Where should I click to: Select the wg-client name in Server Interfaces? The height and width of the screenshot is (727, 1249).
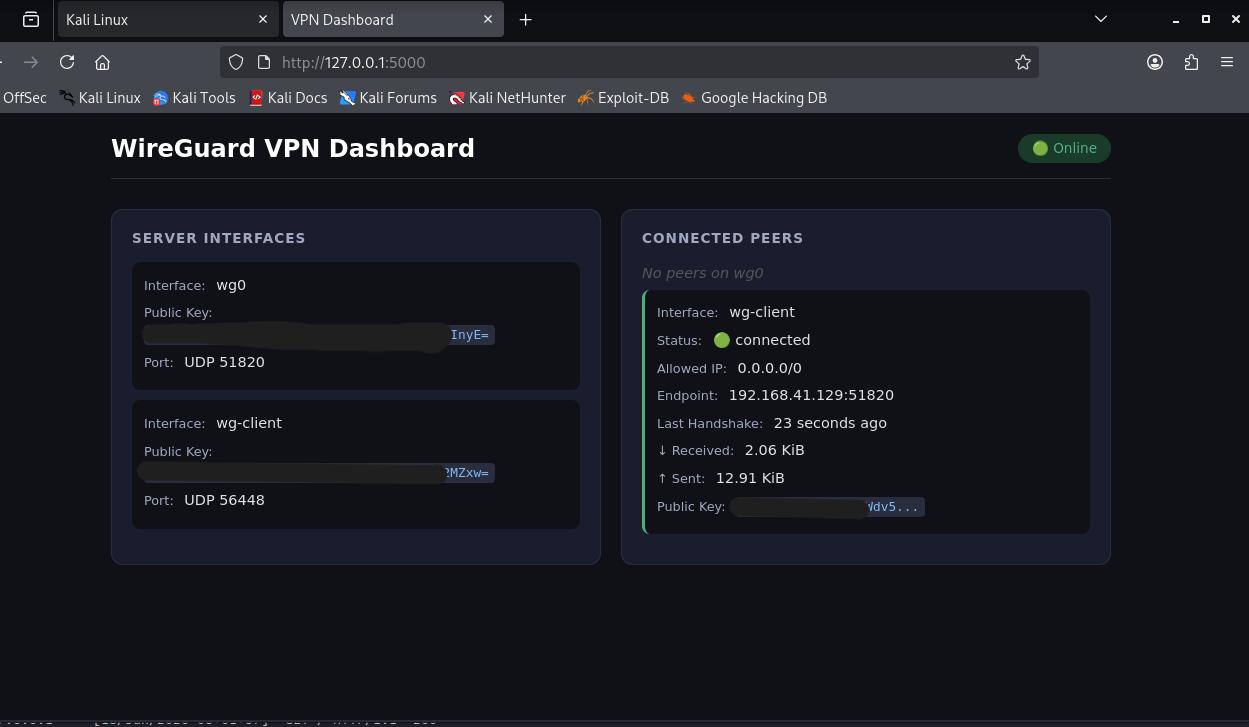tap(249, 423)
